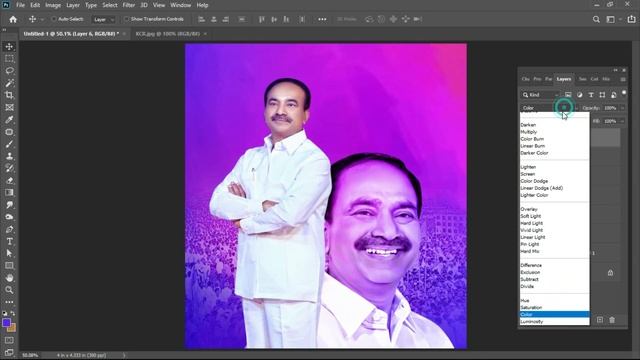This screenshot has height=360, width=640.
Task: Open the Fill value dropdown arrow
Action: point(622,121)
